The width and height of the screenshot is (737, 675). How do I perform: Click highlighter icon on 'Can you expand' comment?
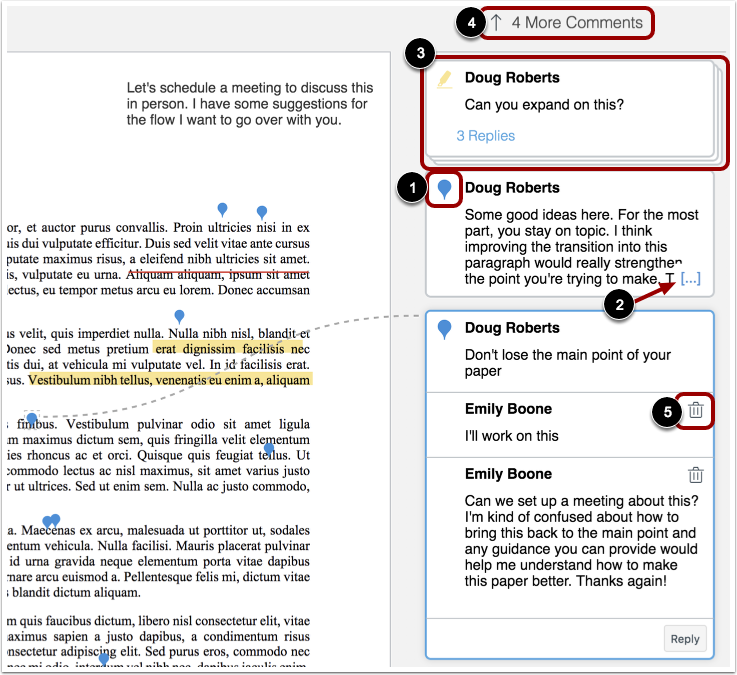(x=445, y=79)
